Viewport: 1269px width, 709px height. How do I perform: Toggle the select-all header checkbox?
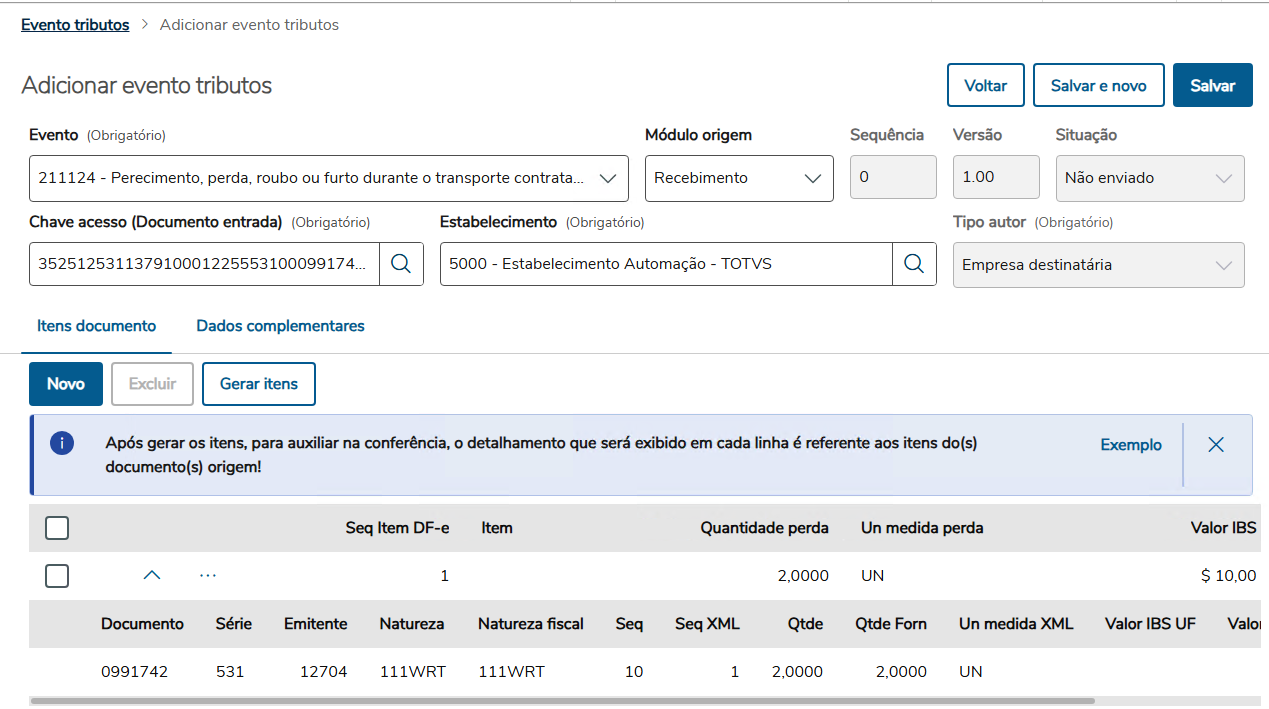pyautogui.click(x=57, y=528)
